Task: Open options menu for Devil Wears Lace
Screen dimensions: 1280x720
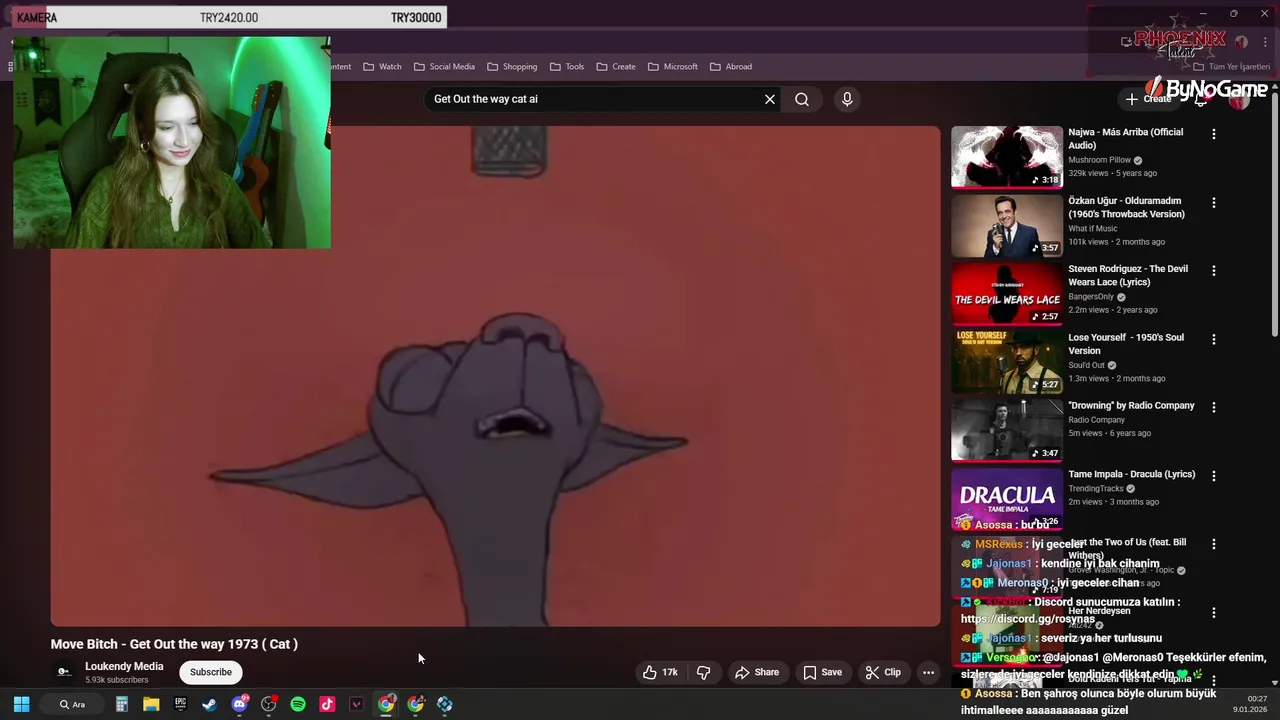Action: pos(1214,271)
